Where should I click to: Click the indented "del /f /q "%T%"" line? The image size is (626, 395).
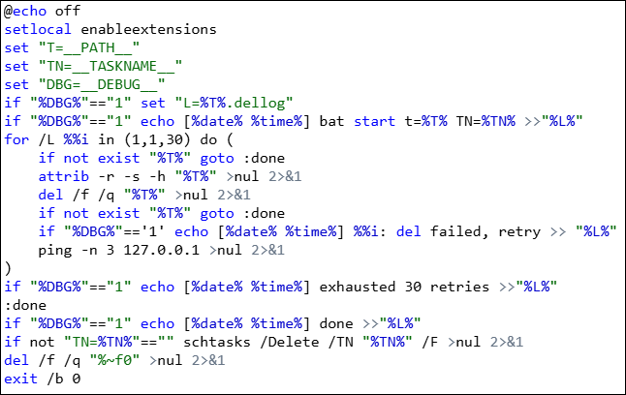pyautogui.click(x=144, y=195)
